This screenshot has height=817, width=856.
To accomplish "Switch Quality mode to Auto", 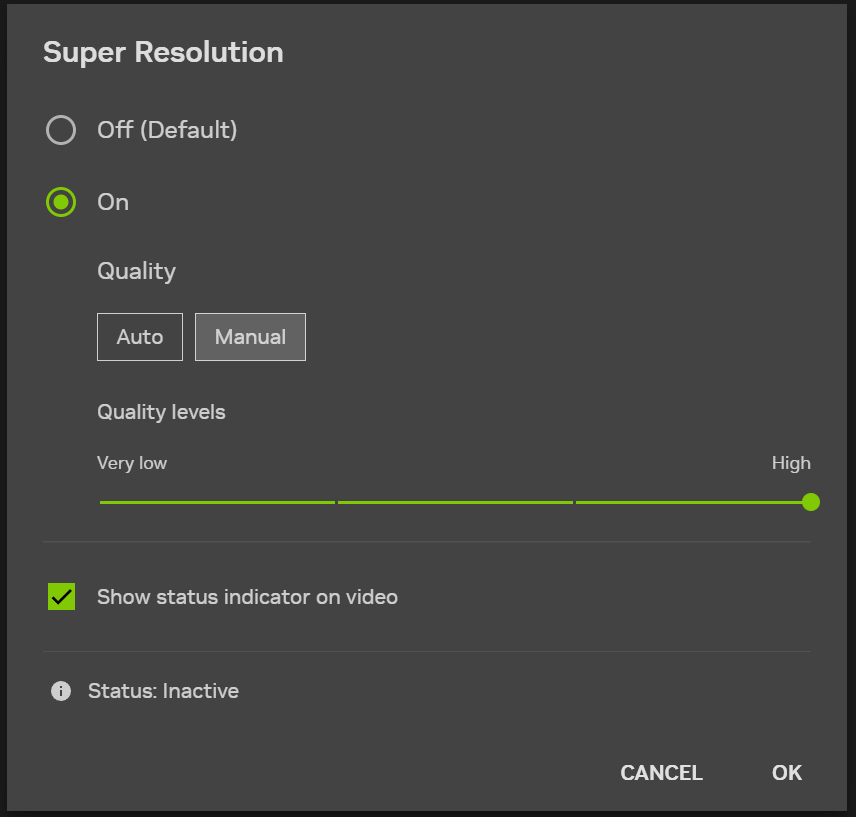I will pos(140,337).
